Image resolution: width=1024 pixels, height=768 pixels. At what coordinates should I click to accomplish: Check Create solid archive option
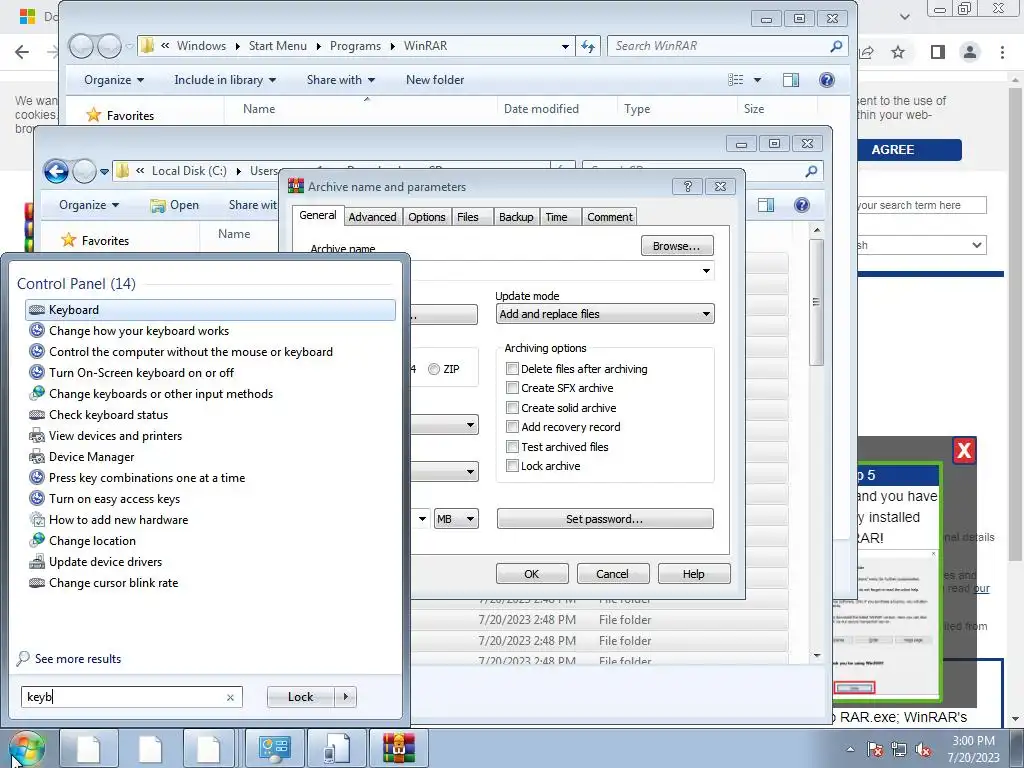513,408
